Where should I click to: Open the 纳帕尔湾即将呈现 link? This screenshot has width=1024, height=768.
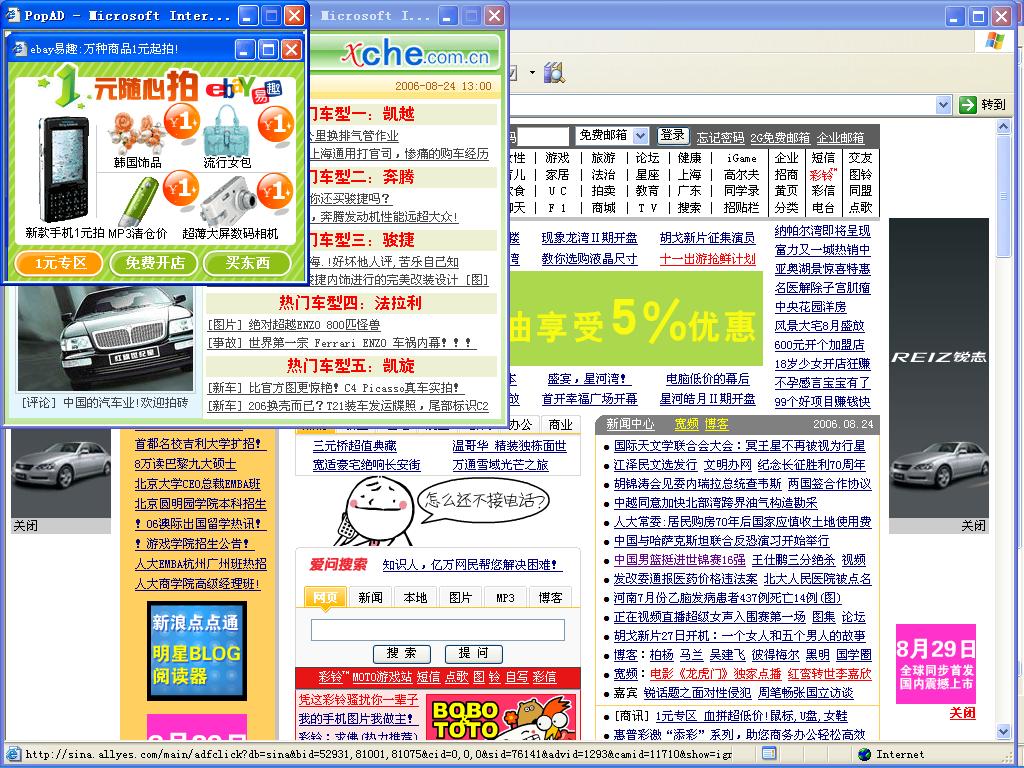pyautogui.click(x=822, y=231)
